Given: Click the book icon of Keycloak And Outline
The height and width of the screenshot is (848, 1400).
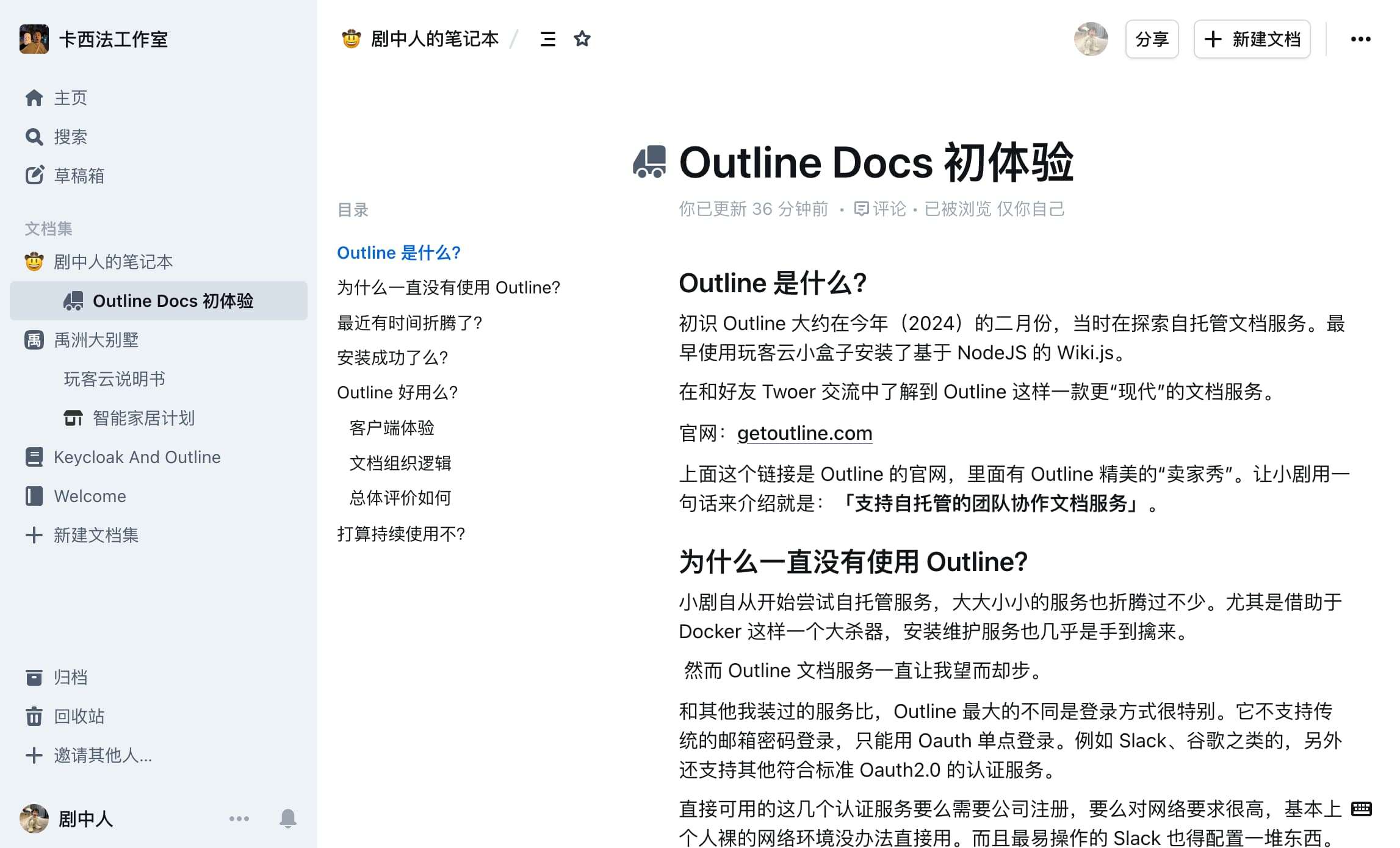Looking at the screenshot, I should pyautogui.click(x=34, y=457).
